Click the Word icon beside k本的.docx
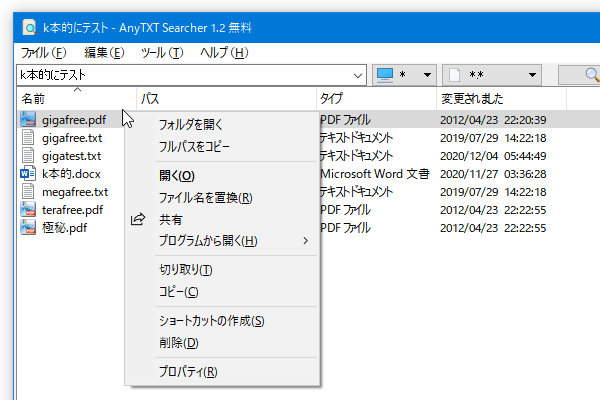 [x=28, y=173]
